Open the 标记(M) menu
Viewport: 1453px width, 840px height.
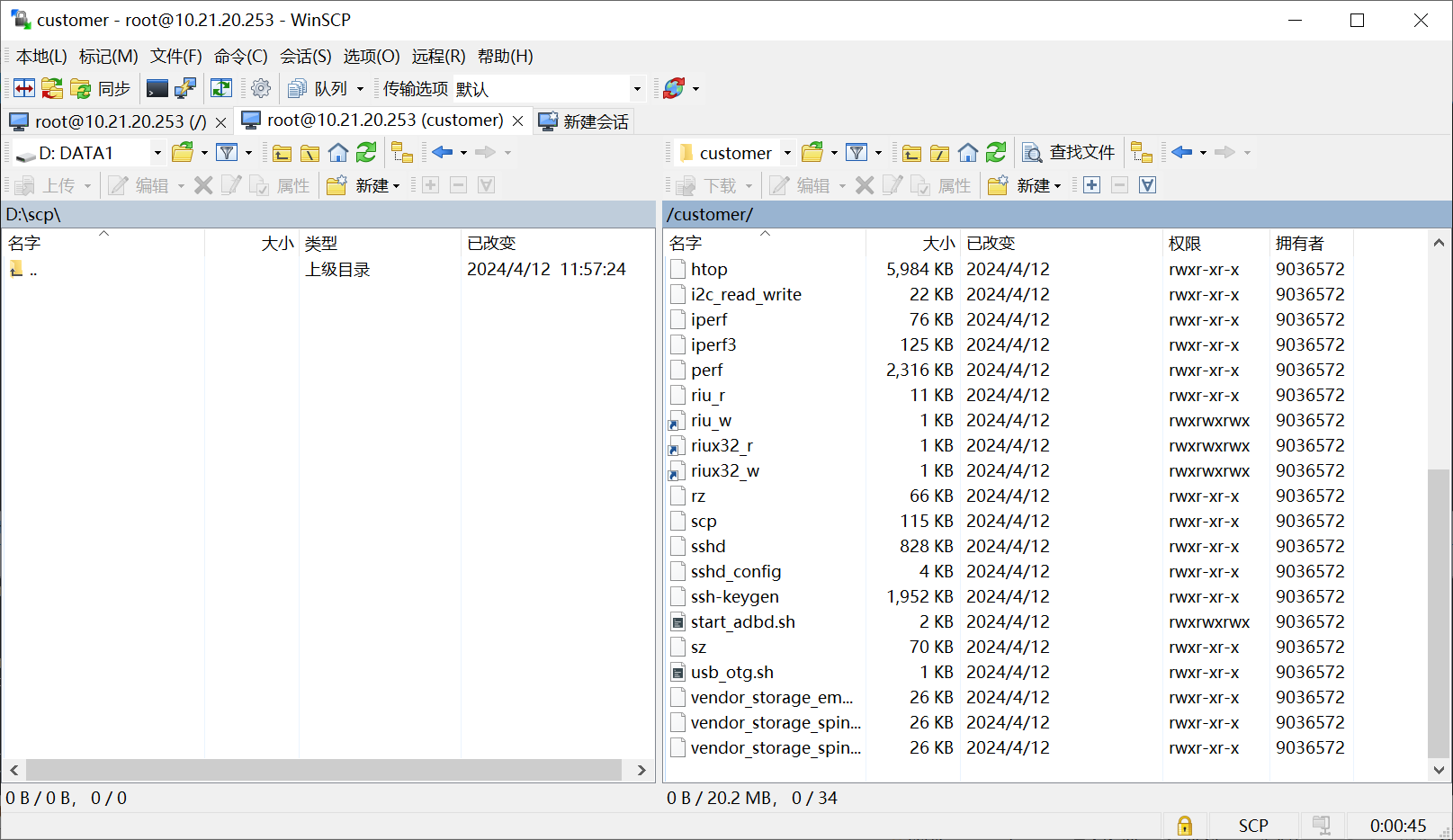pos(109,56)
